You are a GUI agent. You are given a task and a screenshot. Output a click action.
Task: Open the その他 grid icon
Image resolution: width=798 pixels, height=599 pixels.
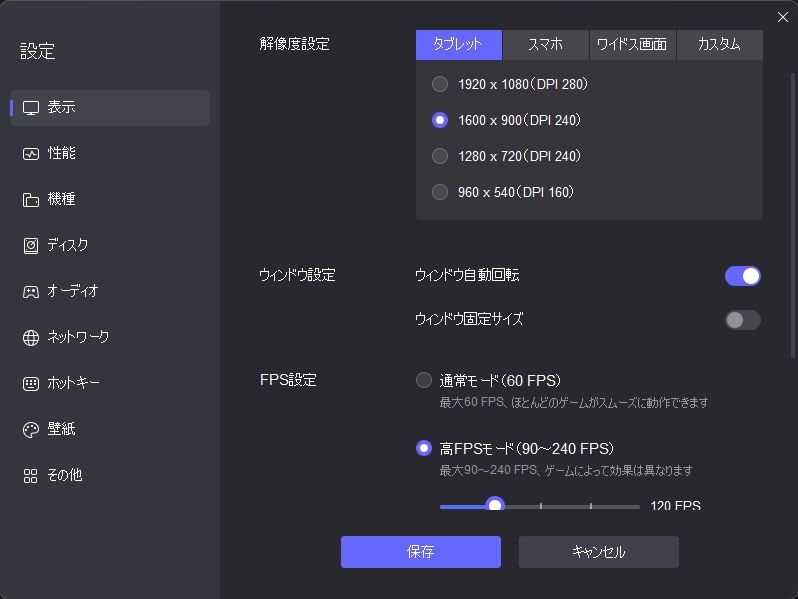pyautogui.click(x=31, y=476)
